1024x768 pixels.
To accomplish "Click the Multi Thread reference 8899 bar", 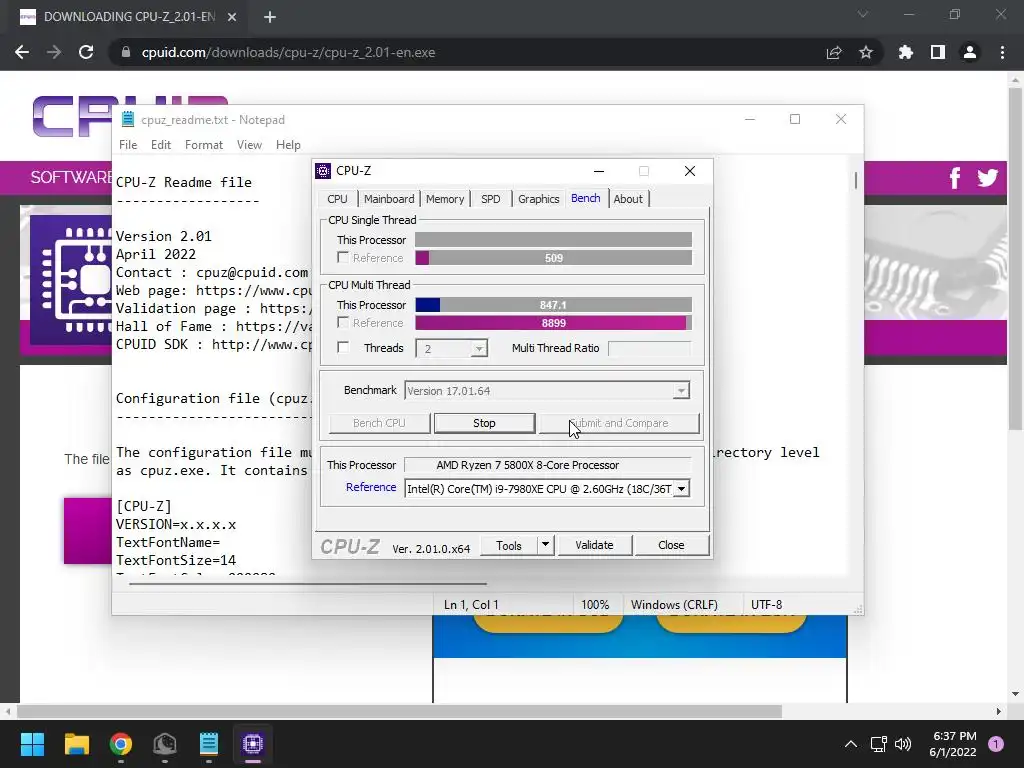I will tap(553, 323).
